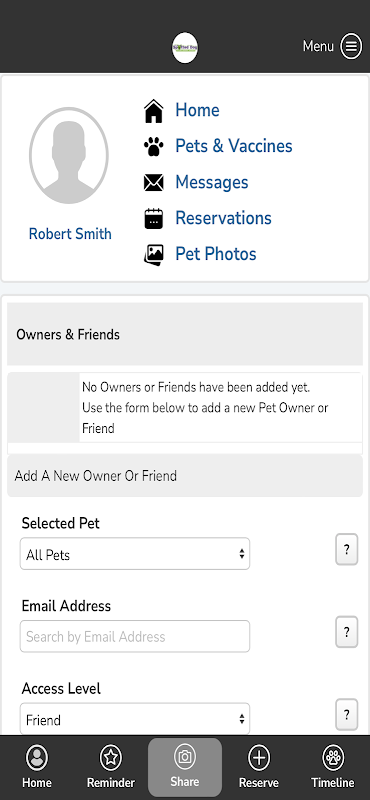Click help button next to Access Level
Viewport: 370px width, 800px height.
pos(347,715)
